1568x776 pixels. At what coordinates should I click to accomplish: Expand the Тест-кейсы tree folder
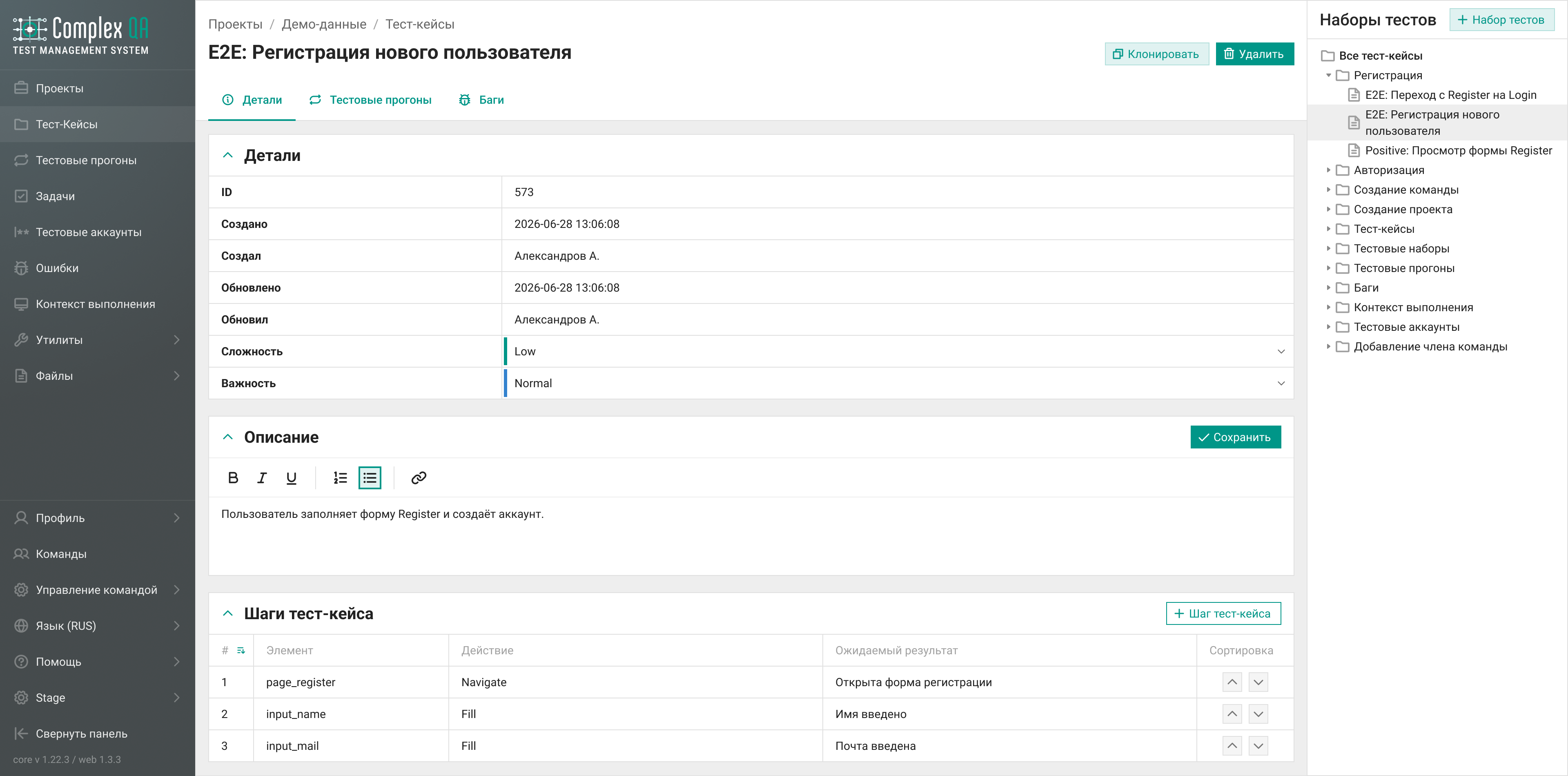pyautogui.click(x=1328, y=229)
